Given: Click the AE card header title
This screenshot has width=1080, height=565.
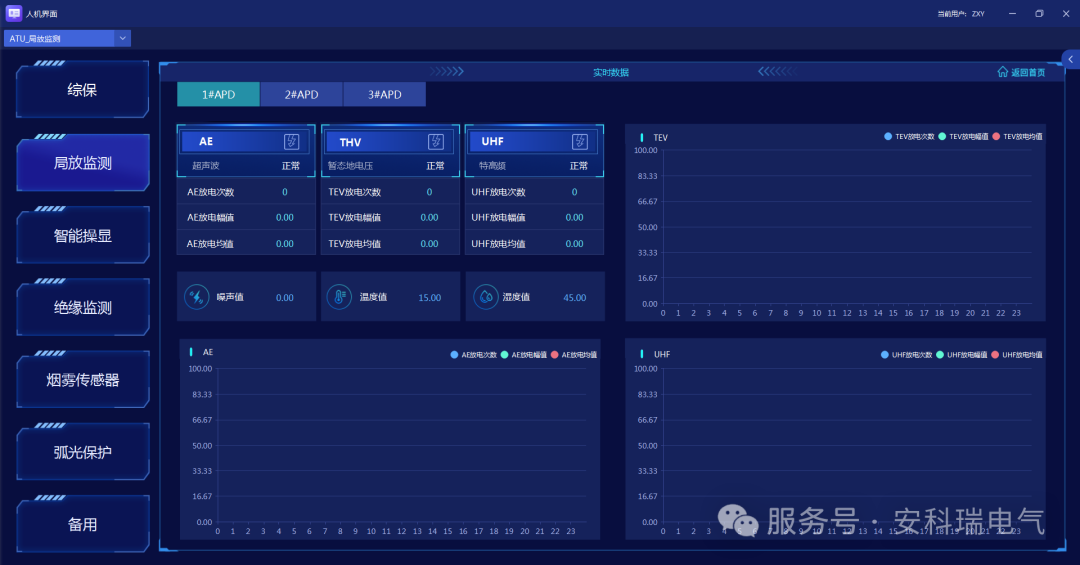Looking at the screenshot, I should tap(206, 141).
